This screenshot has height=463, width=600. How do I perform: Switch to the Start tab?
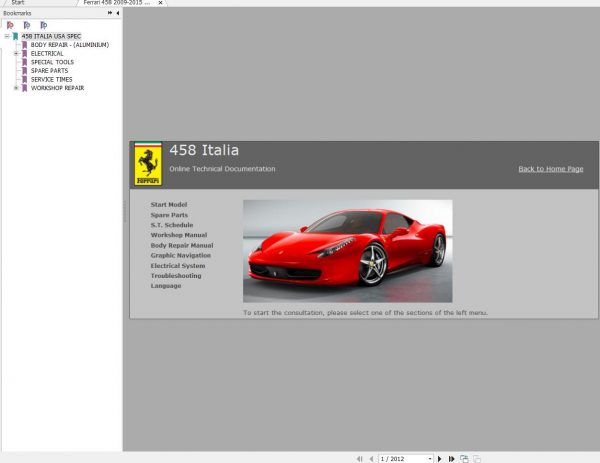point(18,3)
